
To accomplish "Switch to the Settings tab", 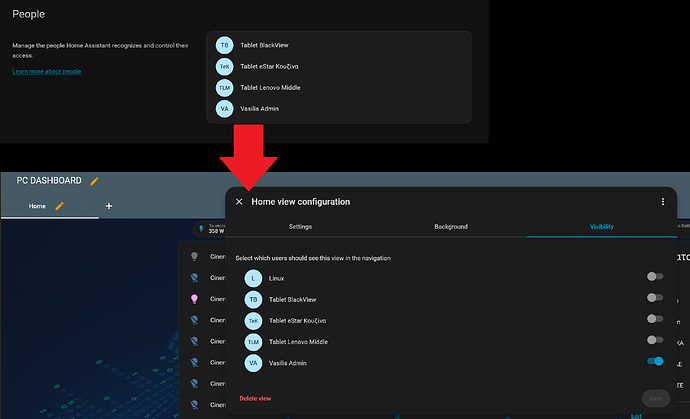I will [300, 227].
